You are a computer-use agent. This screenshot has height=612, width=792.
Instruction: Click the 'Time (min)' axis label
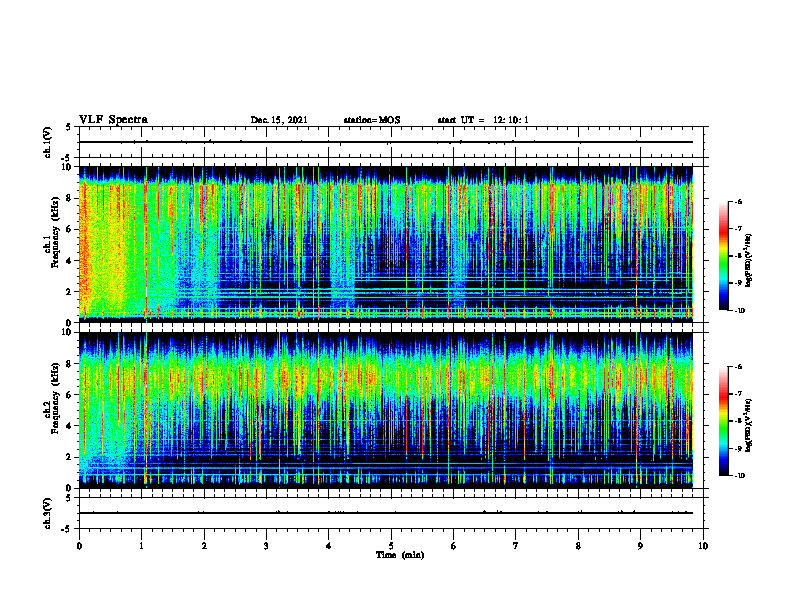[x=400, y=555]
